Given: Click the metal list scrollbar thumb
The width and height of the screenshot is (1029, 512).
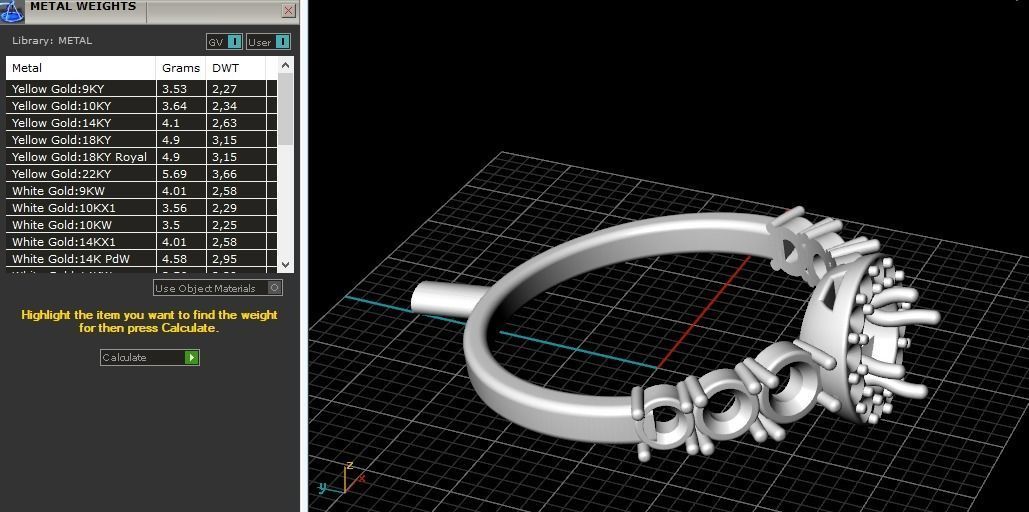Looking at the screenshot, I should pyautogui.click(x=285, y=109).
